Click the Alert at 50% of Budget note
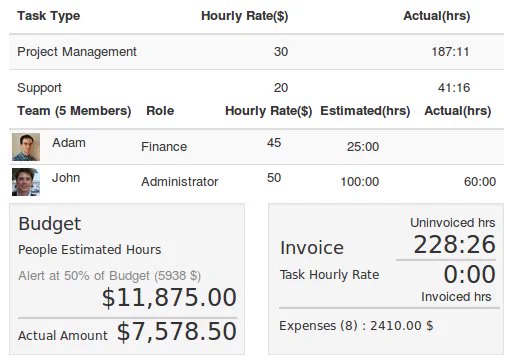This screenshot has height=364, width=513. [110, 276]
